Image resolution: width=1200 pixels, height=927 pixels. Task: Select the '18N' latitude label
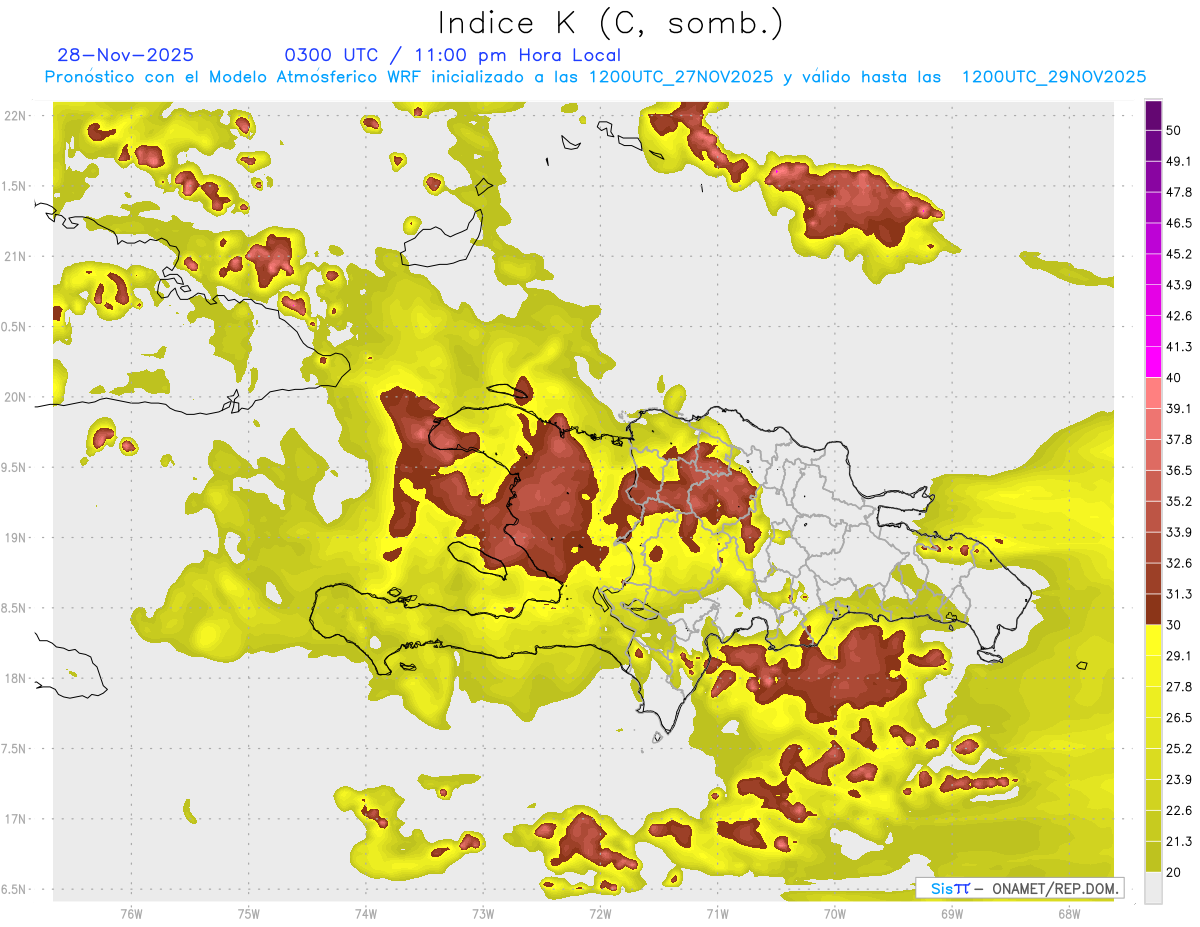point(15,678)
